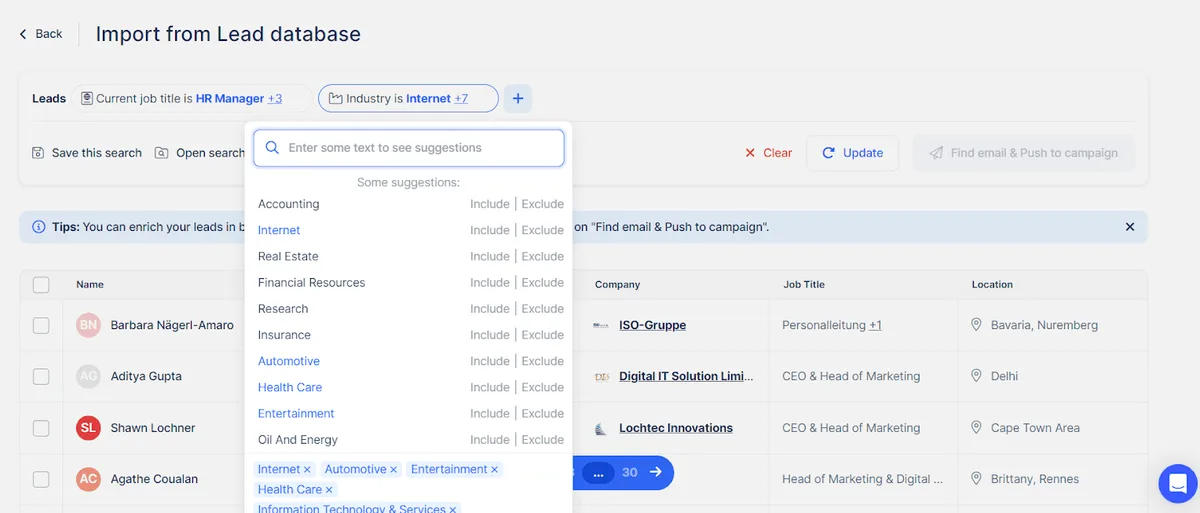
Task: Check the box for Barbara Nägerl-Amaro
Action: (x=41, y=325)
